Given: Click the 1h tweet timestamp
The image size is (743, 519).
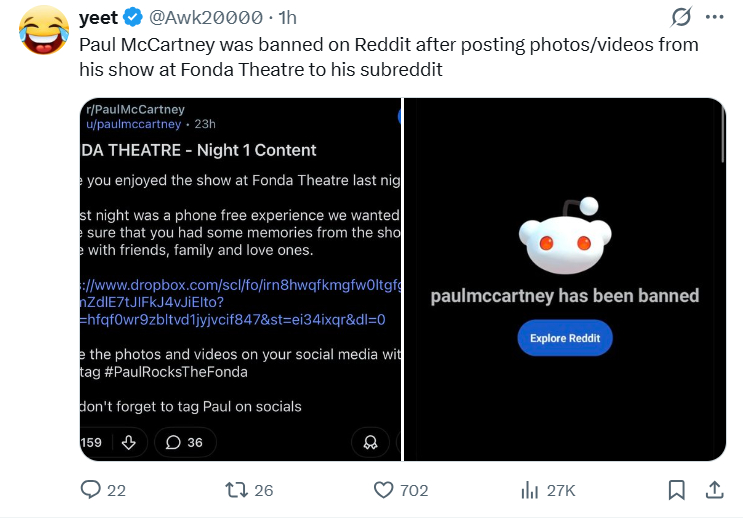Looking at the screenshot, I should tap(287, 18).
